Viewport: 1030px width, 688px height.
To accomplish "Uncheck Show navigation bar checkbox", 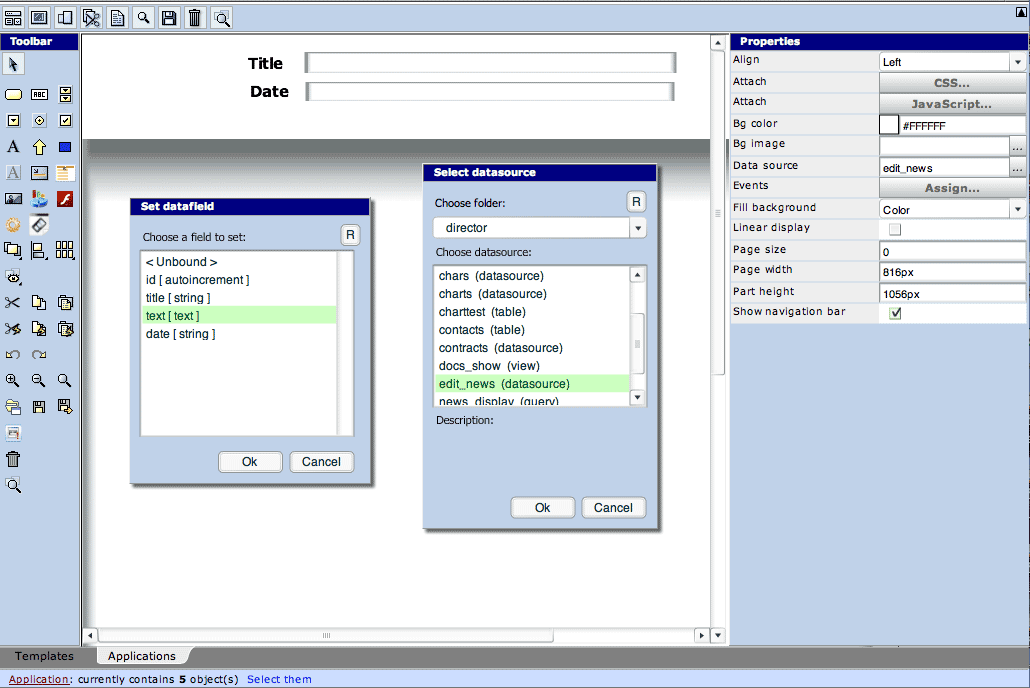I will click(x=895, y=313).
